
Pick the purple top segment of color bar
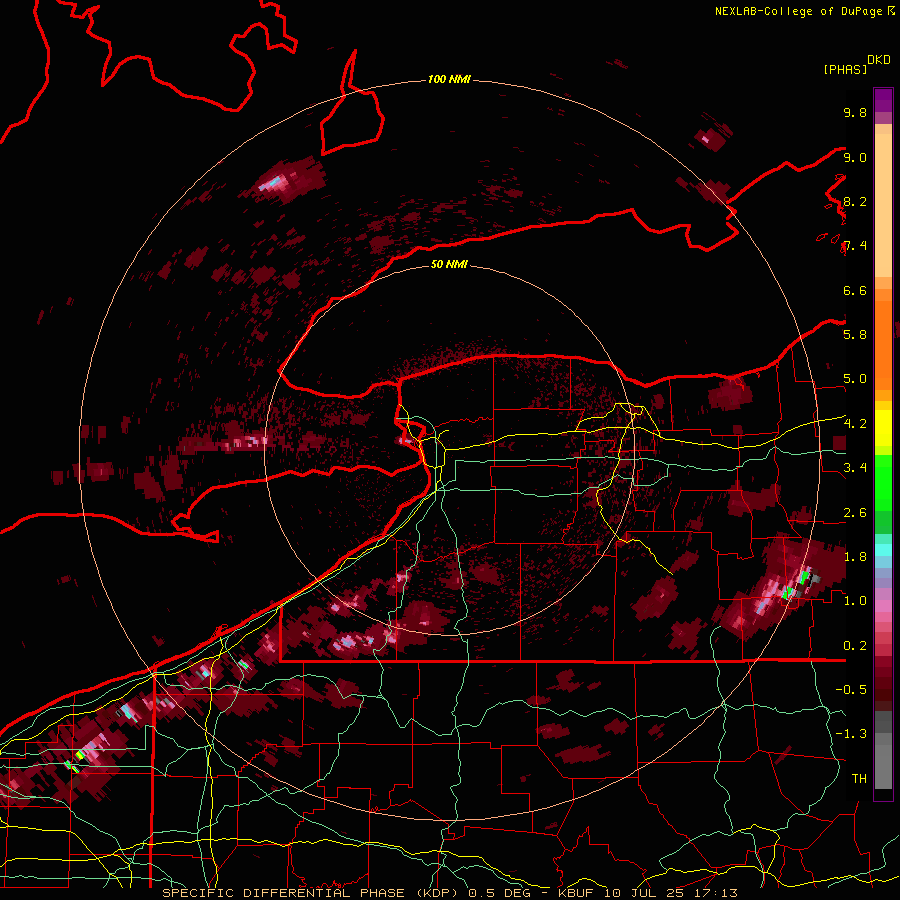click(x=883, y=100)
